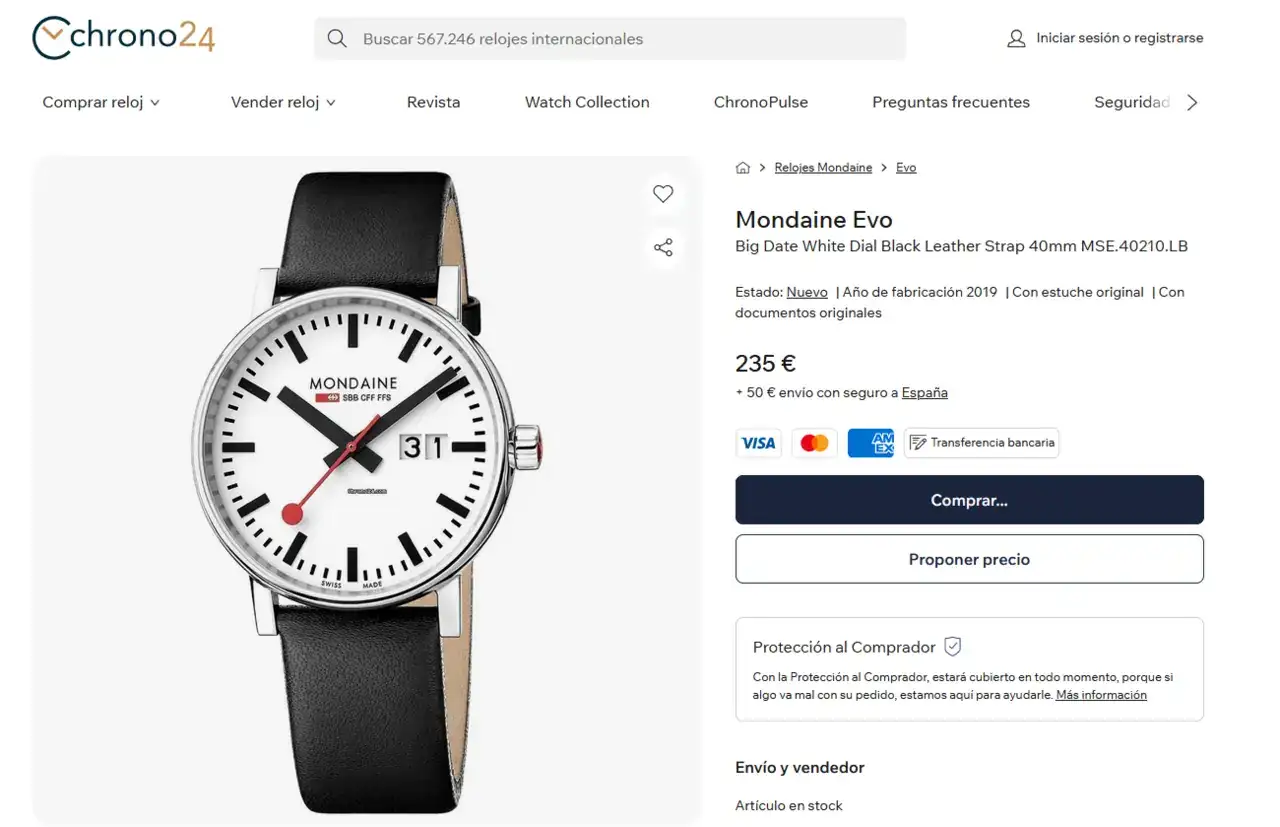Open the Más información link
The image size is (1280, 827).
click(x=1101, y=695)
